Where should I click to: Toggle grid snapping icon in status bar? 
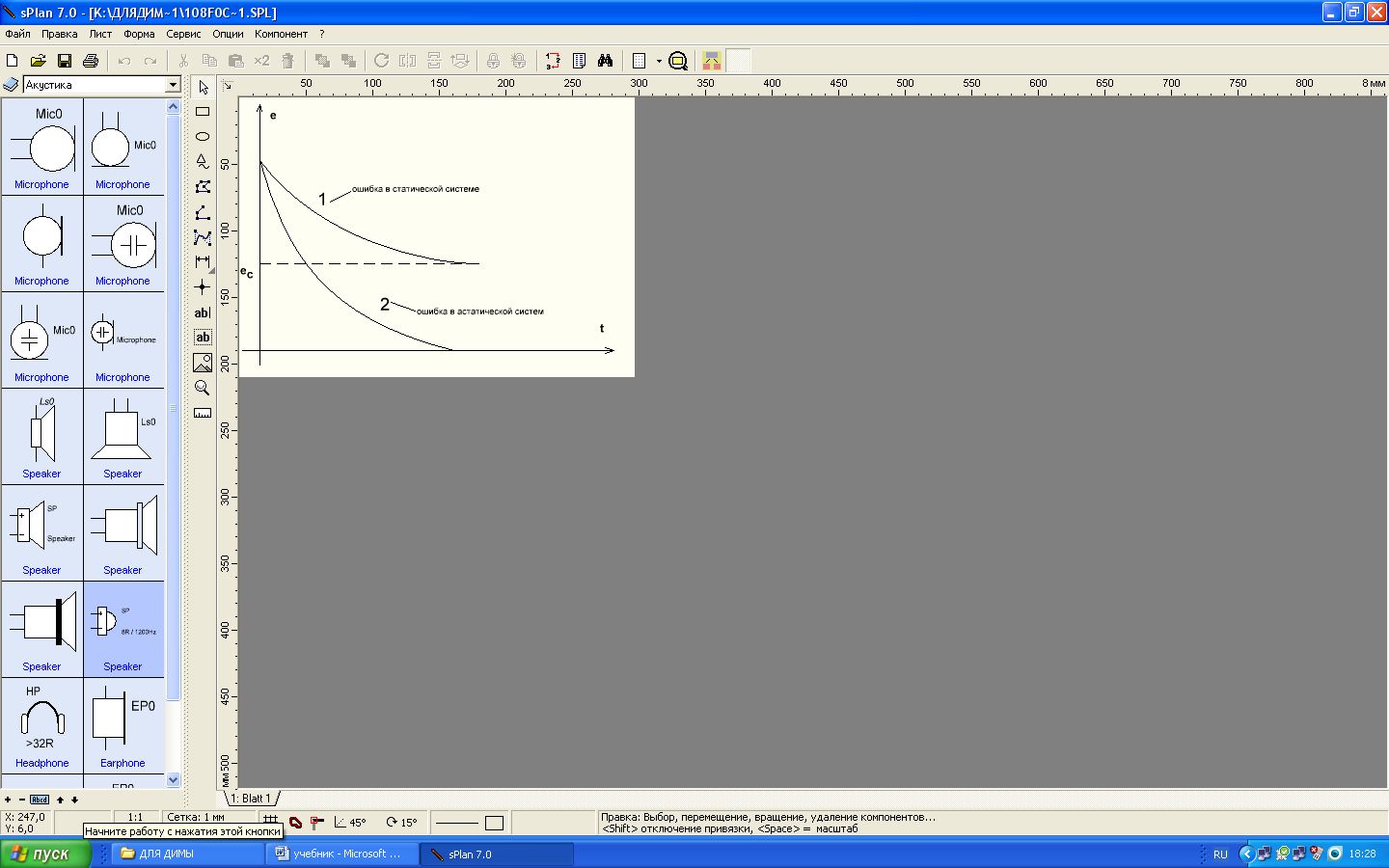[271, 819]
